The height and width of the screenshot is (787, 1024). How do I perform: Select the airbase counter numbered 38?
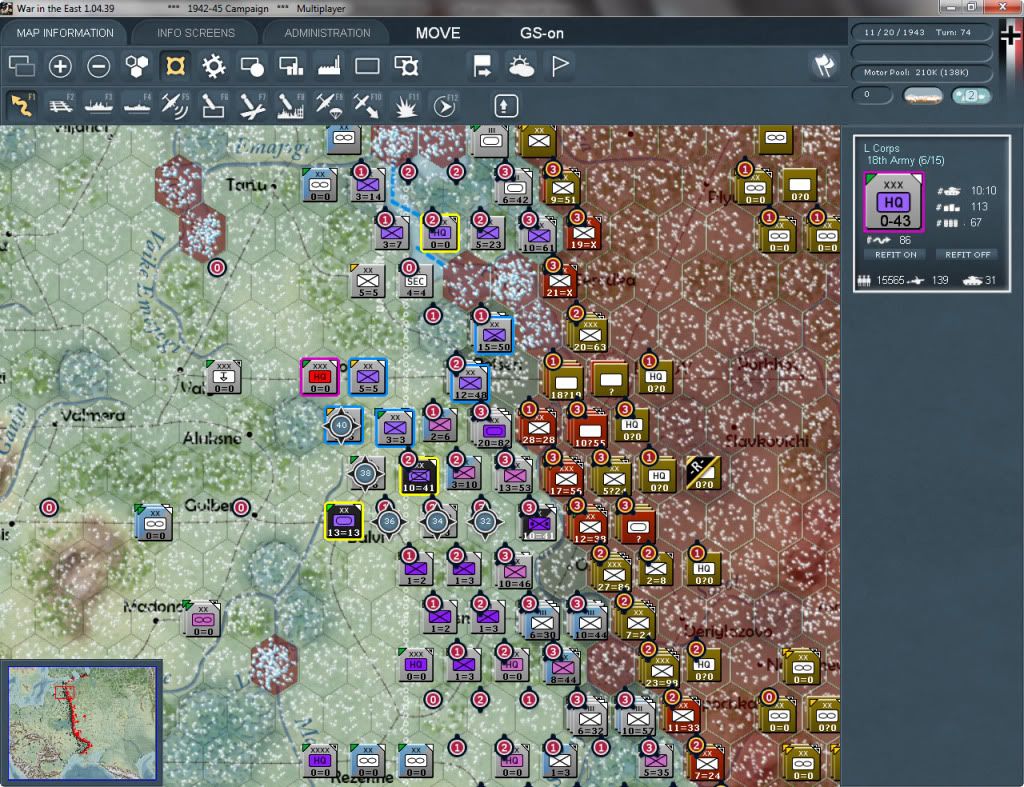coord(365,474)
